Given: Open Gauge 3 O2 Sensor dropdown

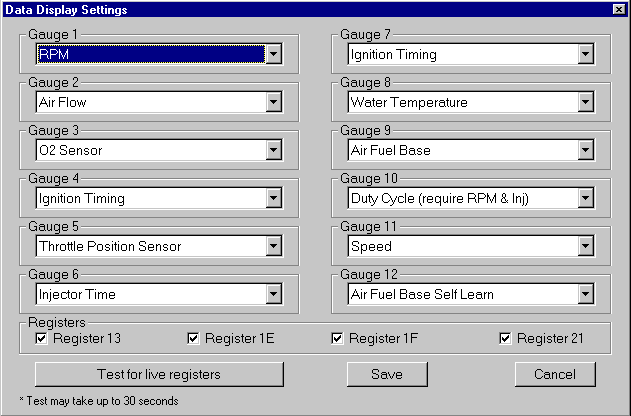Looking at the screenshot, I should coord(273,151).
